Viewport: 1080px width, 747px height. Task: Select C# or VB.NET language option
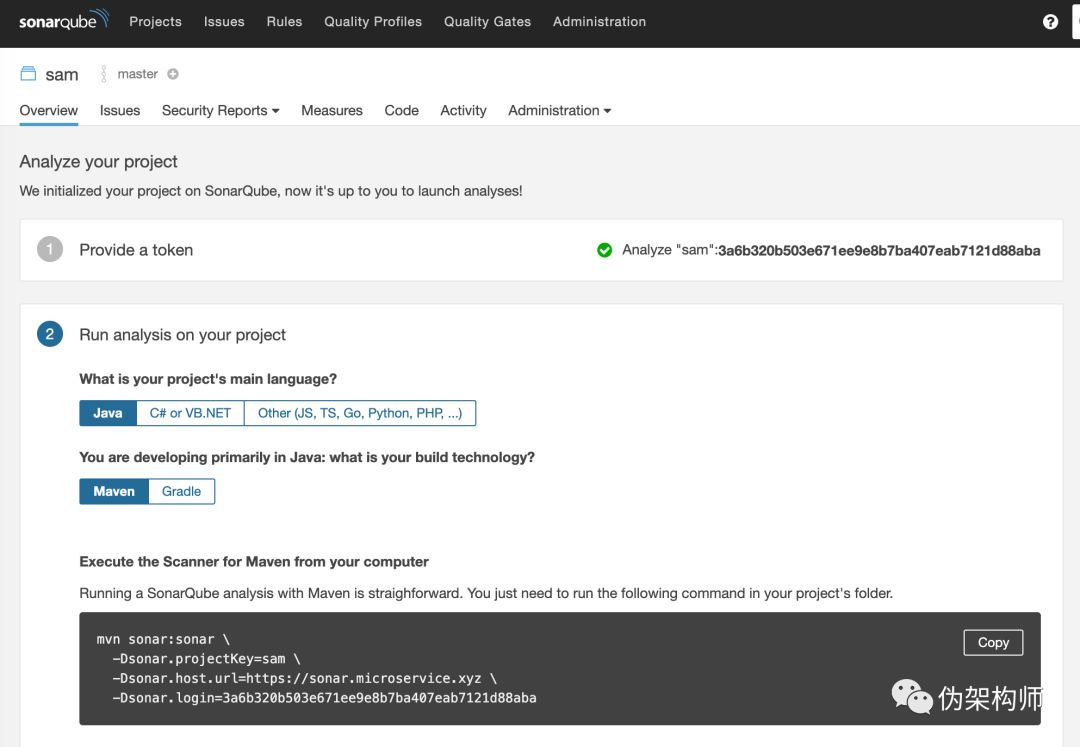(190, 413)
